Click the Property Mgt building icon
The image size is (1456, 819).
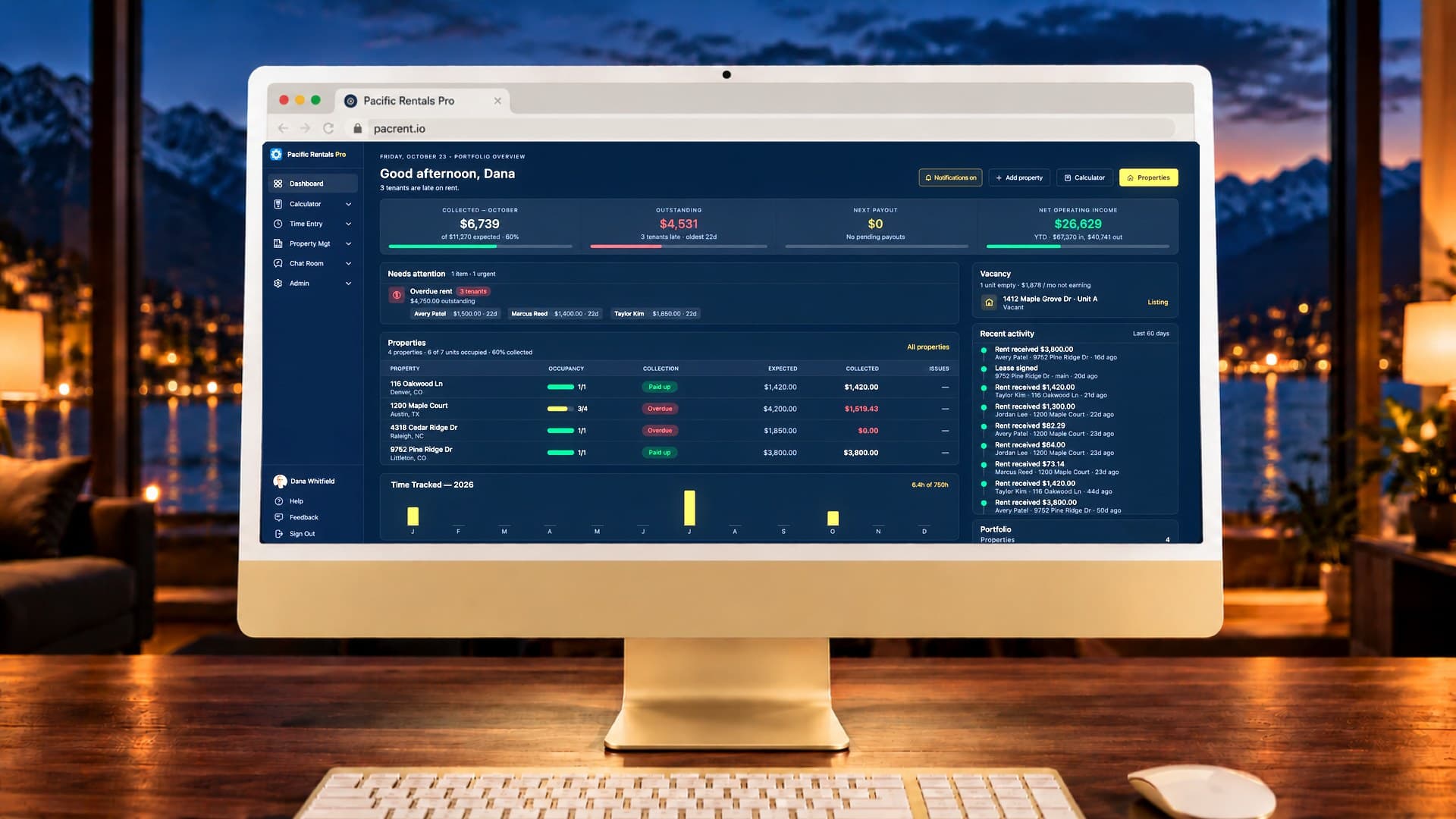pyautogui.click(x=278, y=243)
